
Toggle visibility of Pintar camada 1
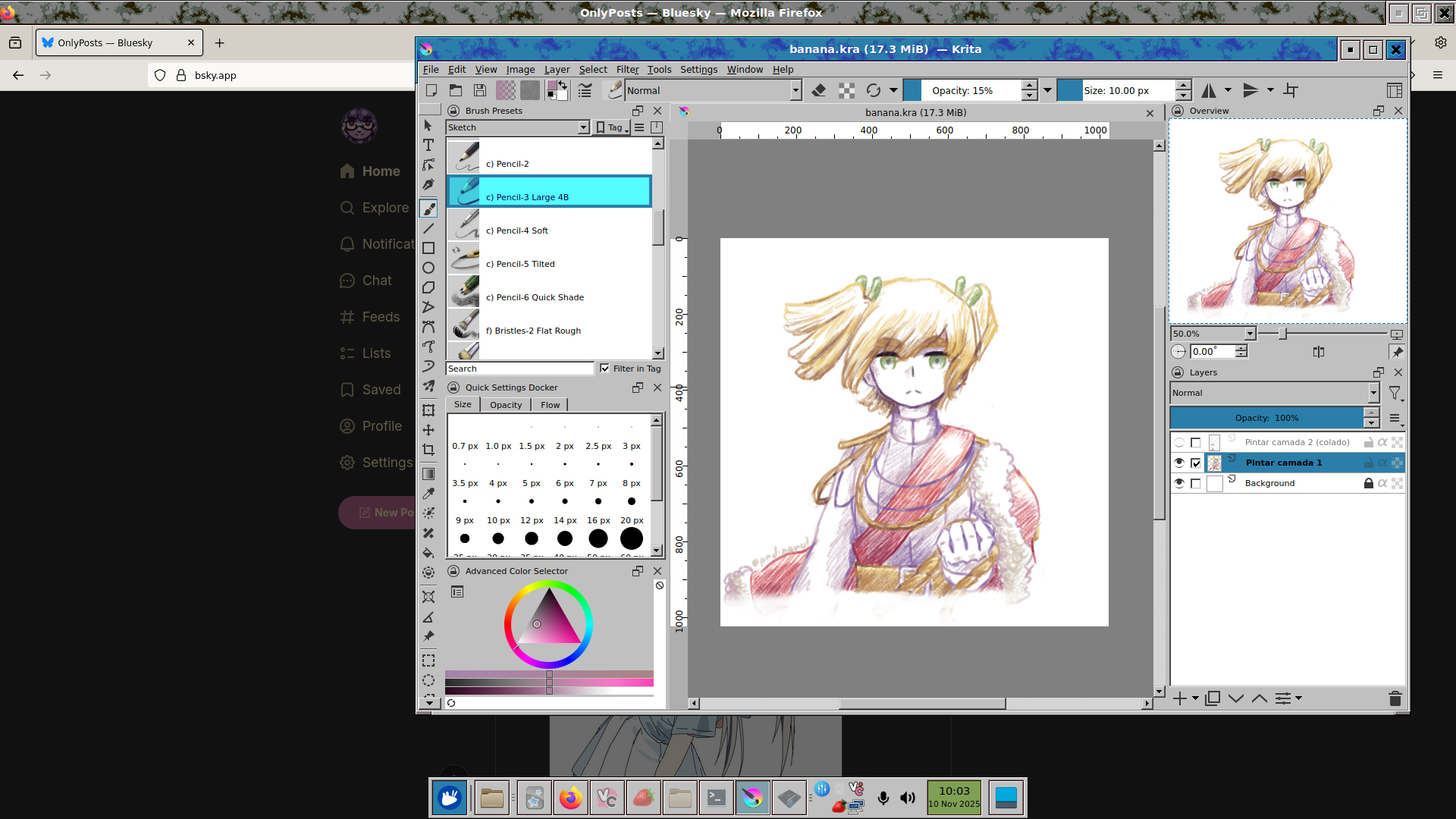pyautogui.click(x=1179, y=463)
